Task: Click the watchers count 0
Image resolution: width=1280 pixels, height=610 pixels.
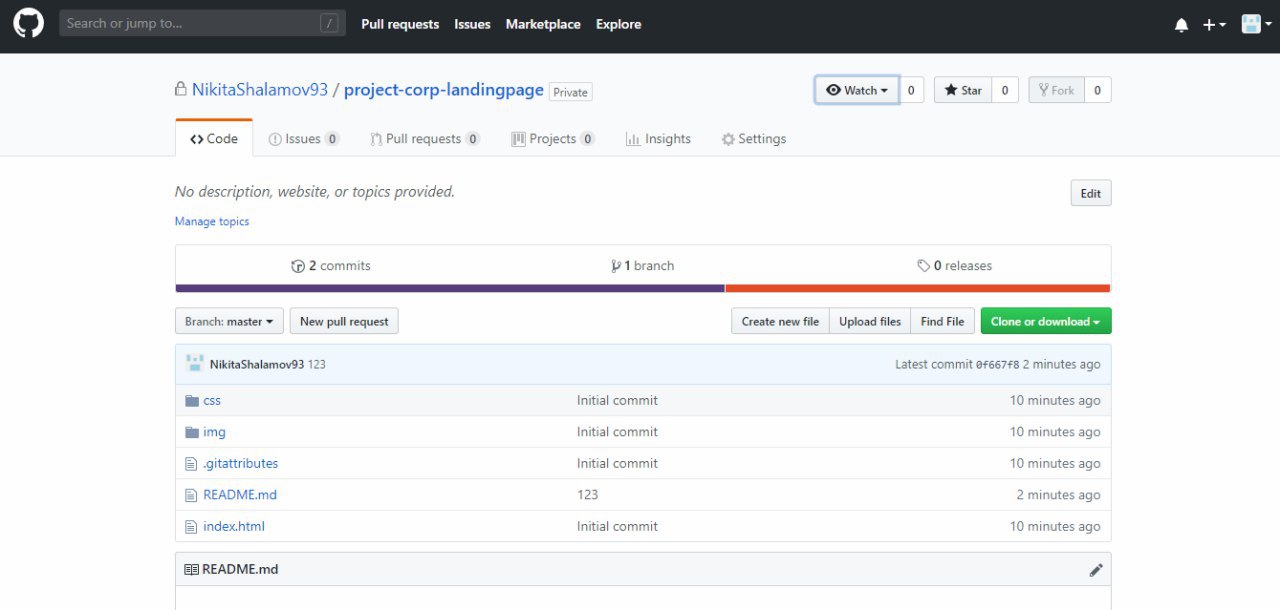Action: (911, 90)
